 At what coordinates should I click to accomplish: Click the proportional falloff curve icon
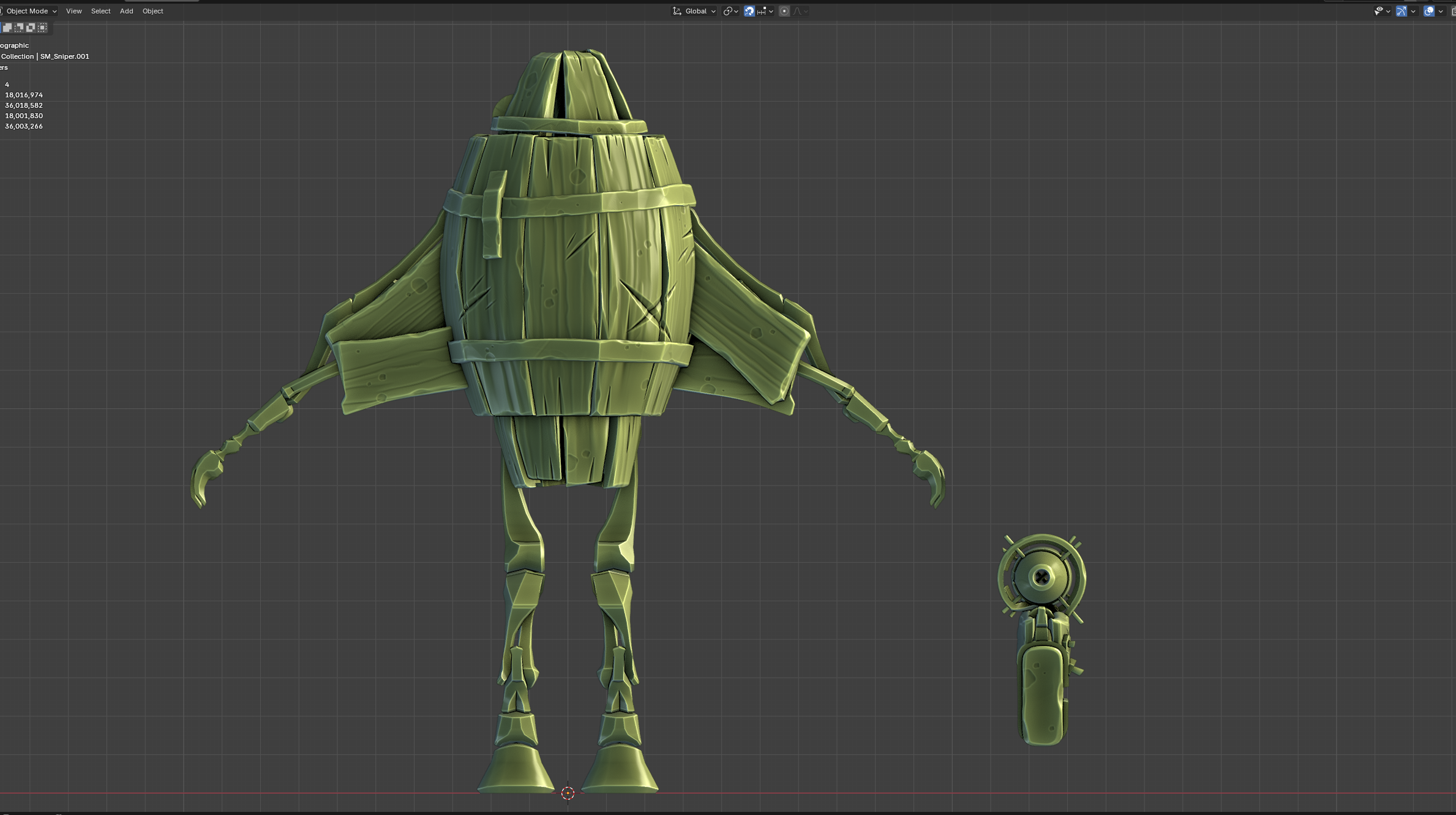point(797,11)
